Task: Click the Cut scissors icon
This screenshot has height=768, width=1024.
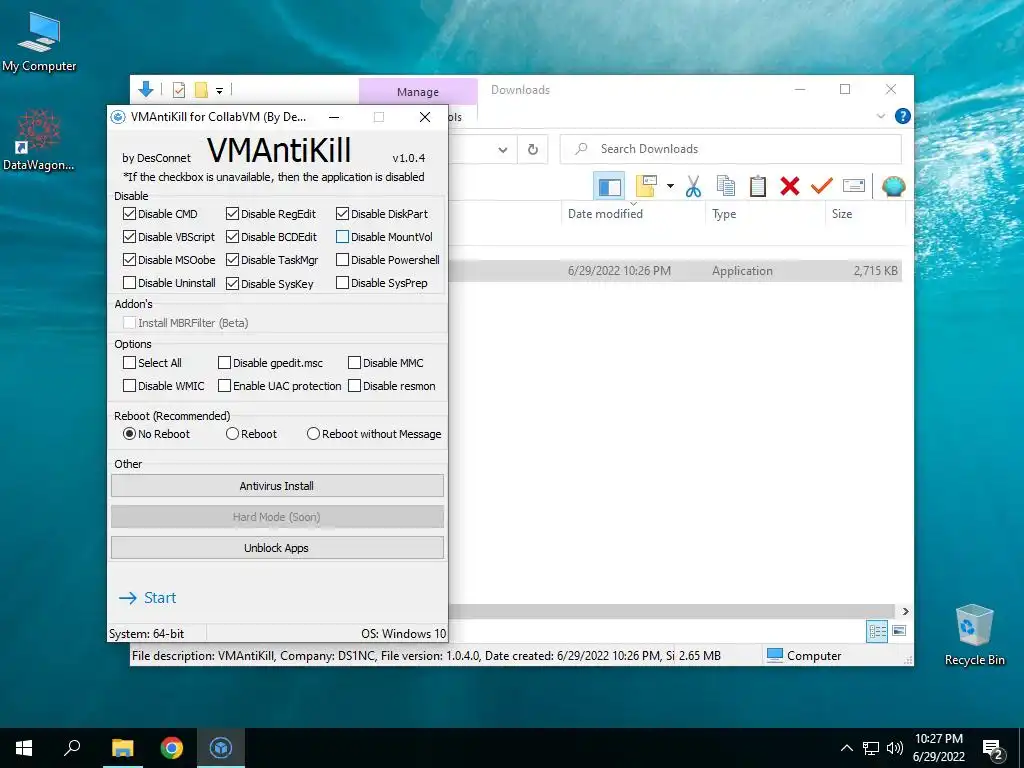Action: point(694,187)
